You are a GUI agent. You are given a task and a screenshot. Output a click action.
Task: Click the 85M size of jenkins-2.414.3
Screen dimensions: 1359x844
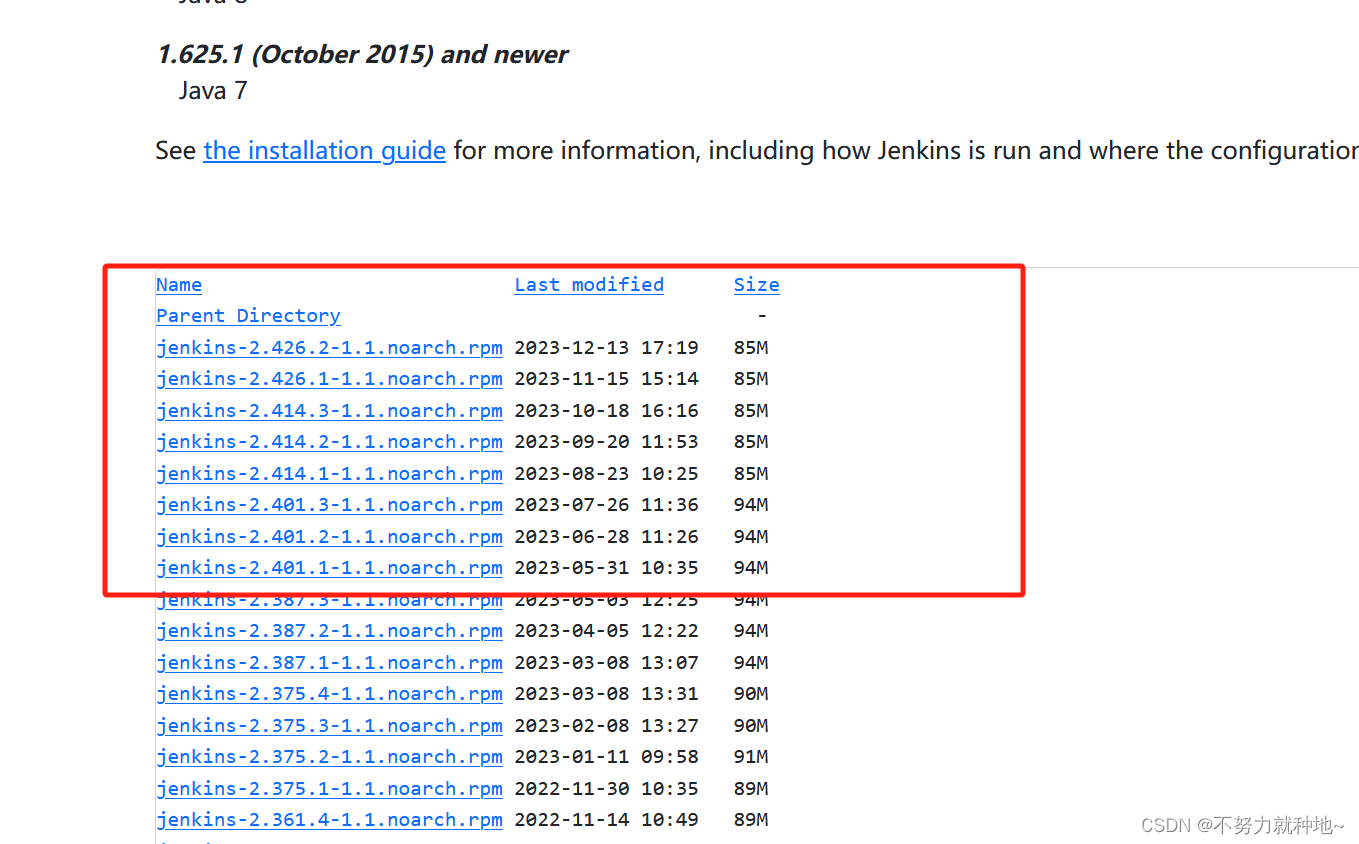pyautogui.click(x=751, y=411)
